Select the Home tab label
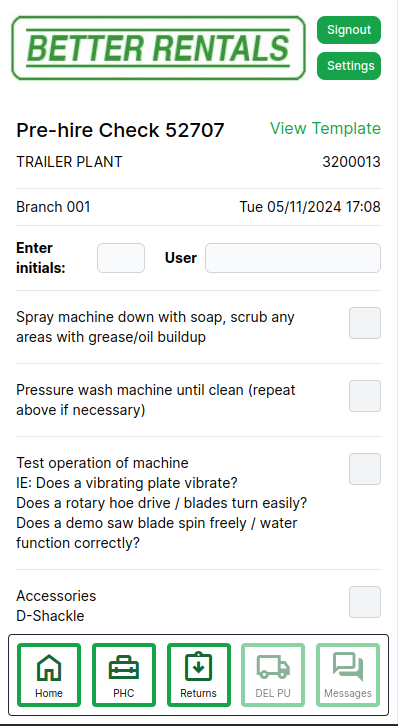 coord(49,693)
